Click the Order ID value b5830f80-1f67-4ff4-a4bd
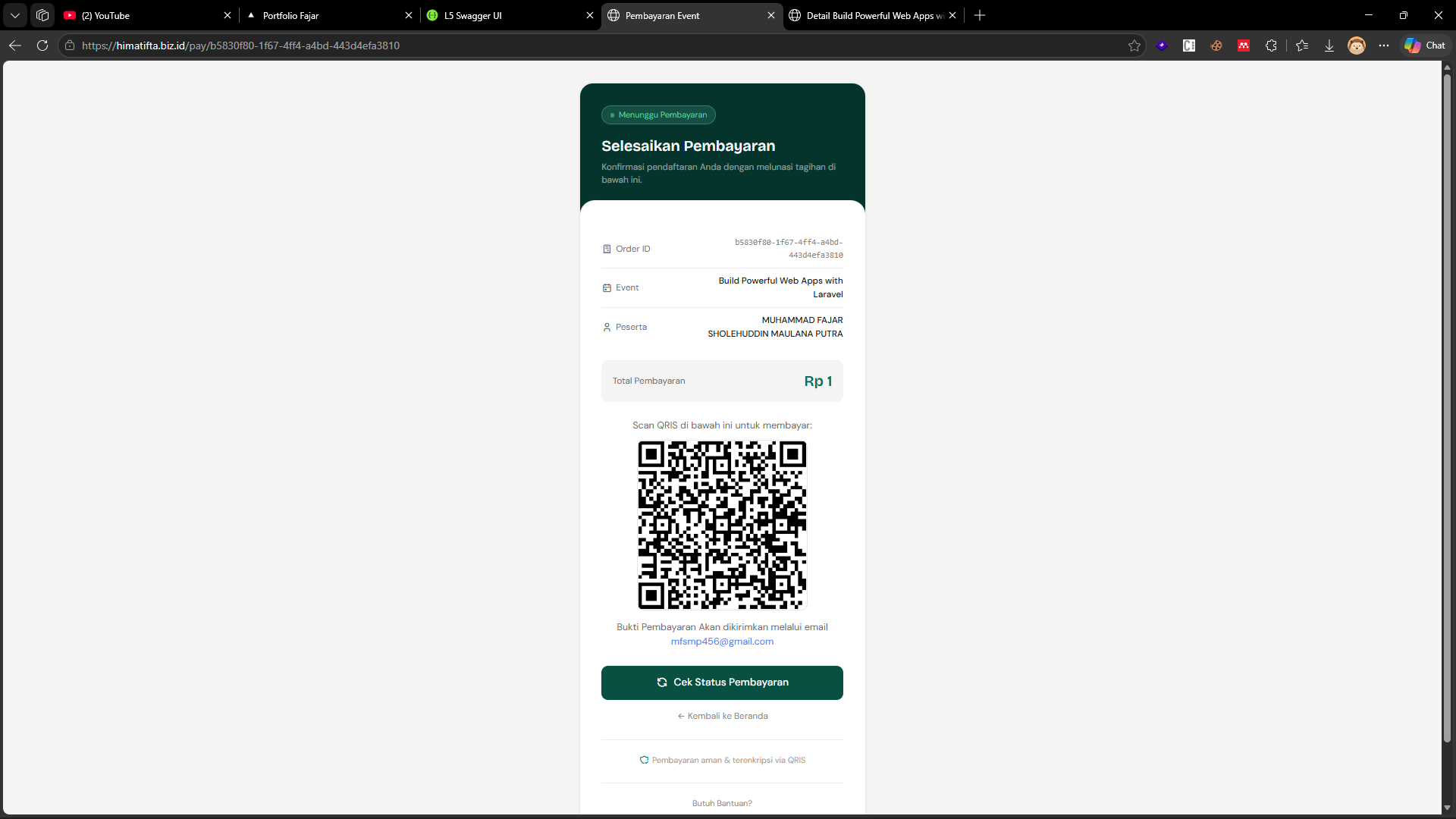Screen dimensions: 1456x819 click(789, 249)
